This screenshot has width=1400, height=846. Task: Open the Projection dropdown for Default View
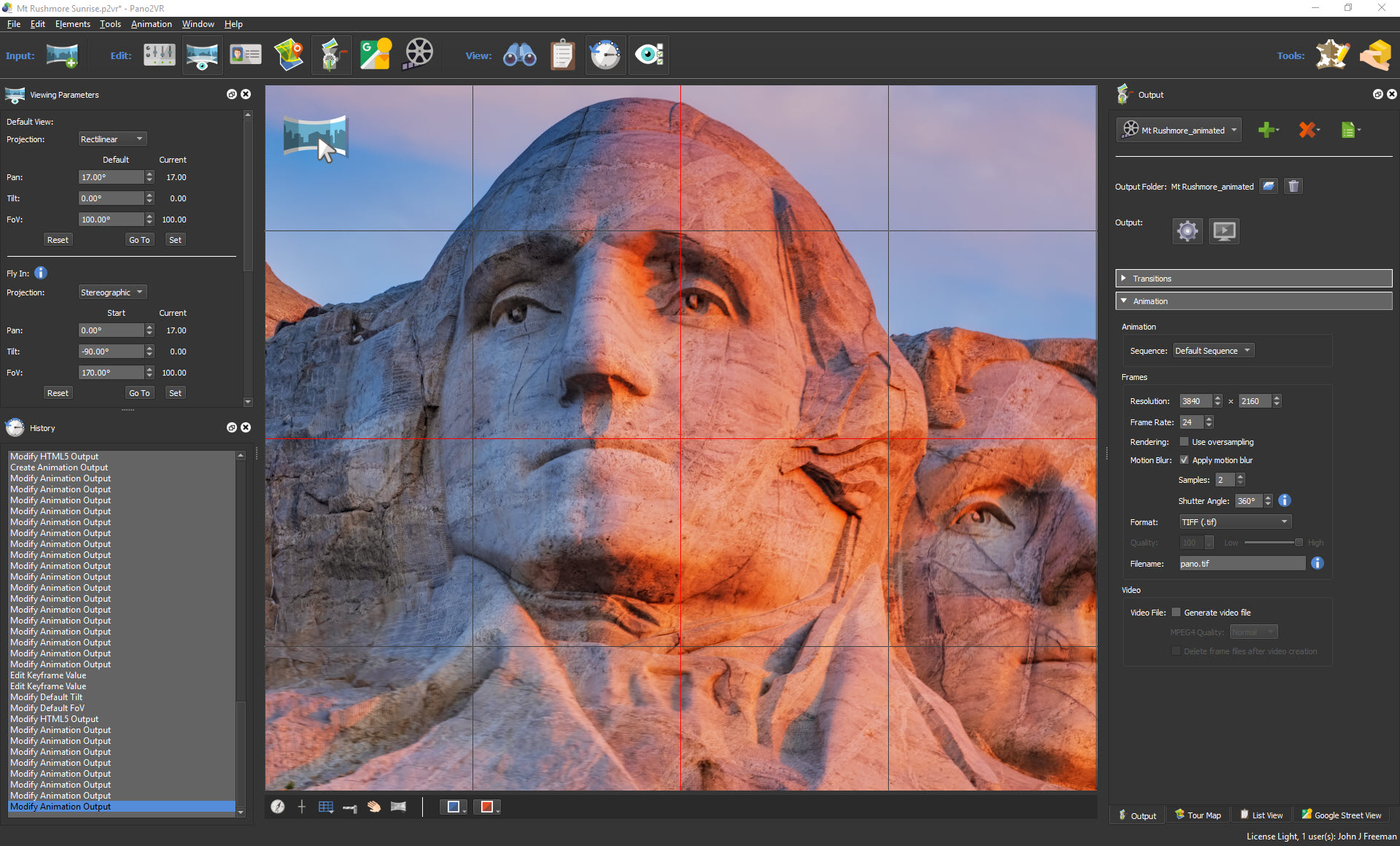tap(111, 139)
